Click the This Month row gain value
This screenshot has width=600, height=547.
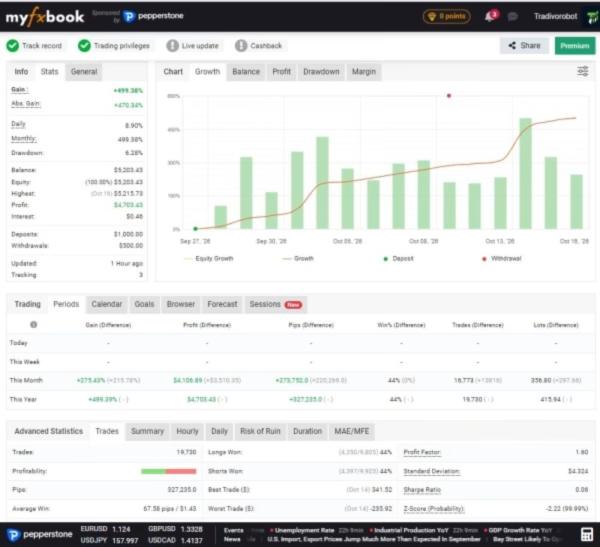(x=91, y=380)
